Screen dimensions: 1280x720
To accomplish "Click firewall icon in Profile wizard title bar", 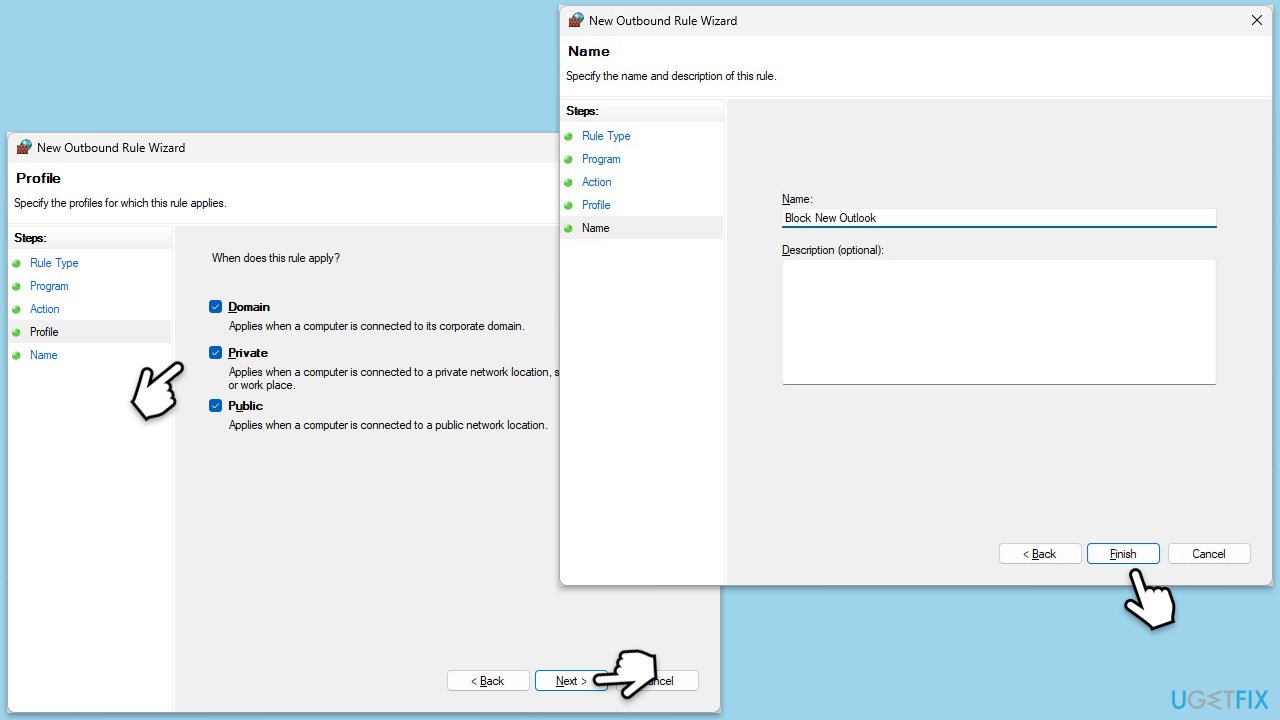I will point(24,147).
